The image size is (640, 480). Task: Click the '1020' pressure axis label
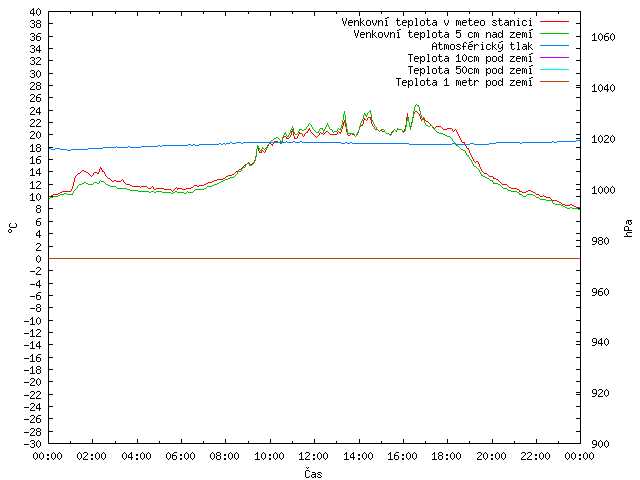[x=603, y=139]
